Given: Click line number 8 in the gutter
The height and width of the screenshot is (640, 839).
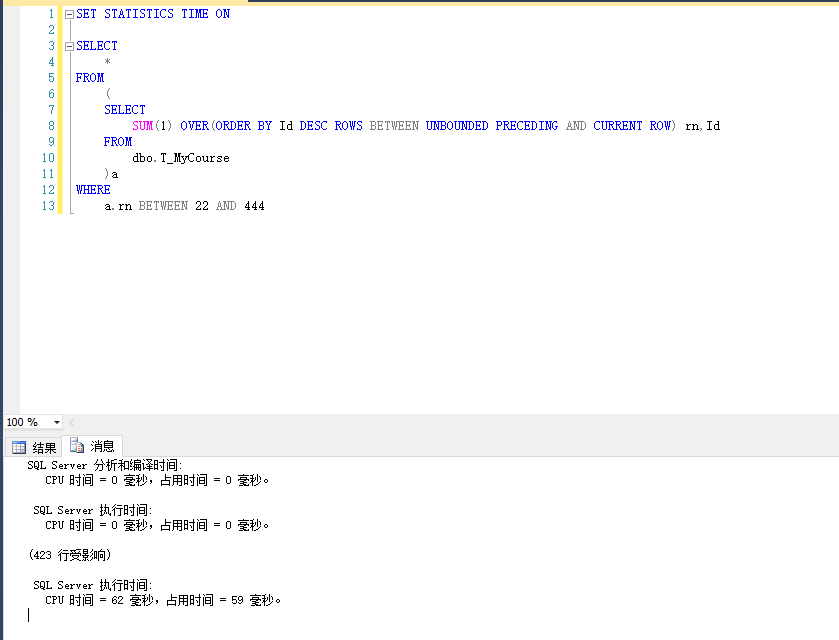Looking at the screenshot, I should tap(50, 126).
